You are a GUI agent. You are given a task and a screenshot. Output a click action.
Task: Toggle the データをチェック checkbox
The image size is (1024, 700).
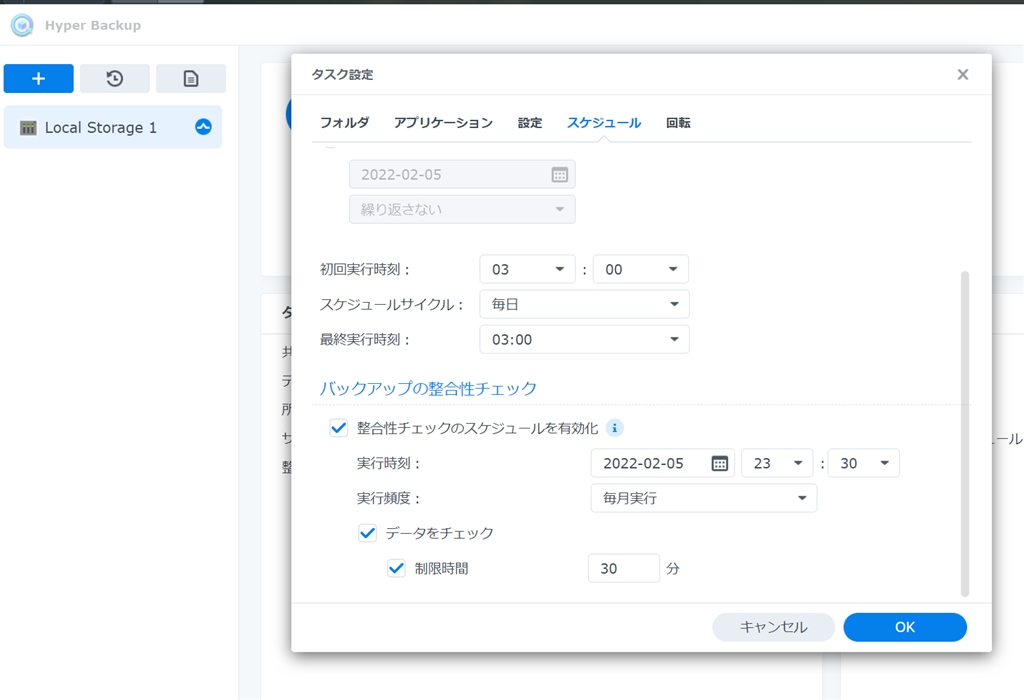367,533
